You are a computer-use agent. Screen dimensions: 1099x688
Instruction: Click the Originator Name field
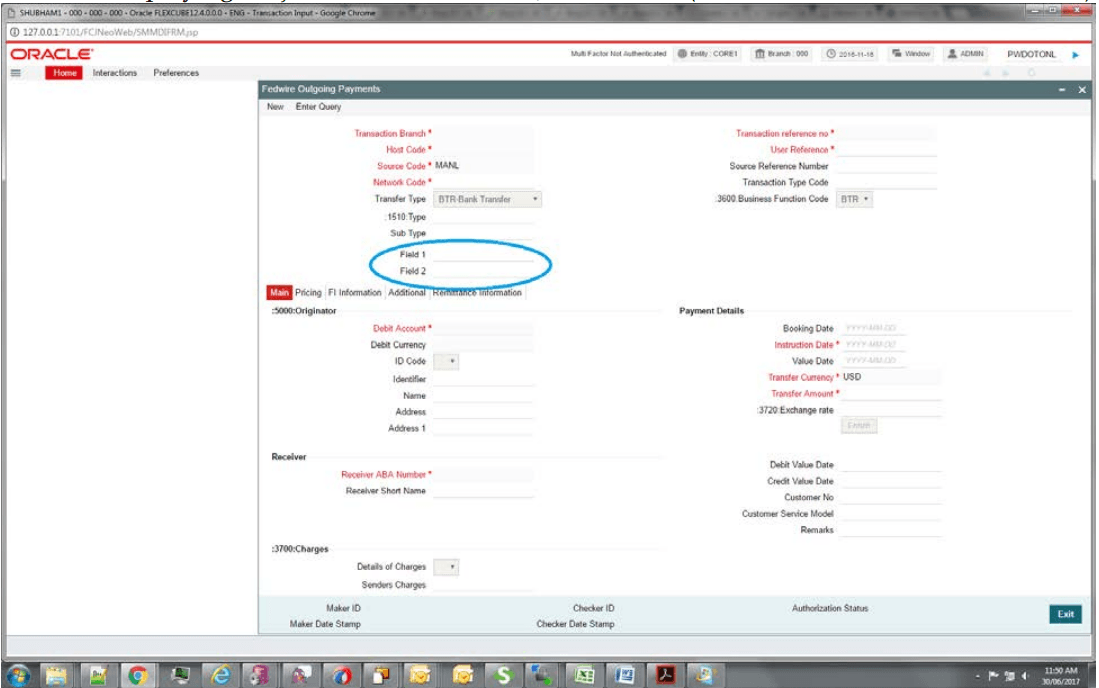(483, 396)
